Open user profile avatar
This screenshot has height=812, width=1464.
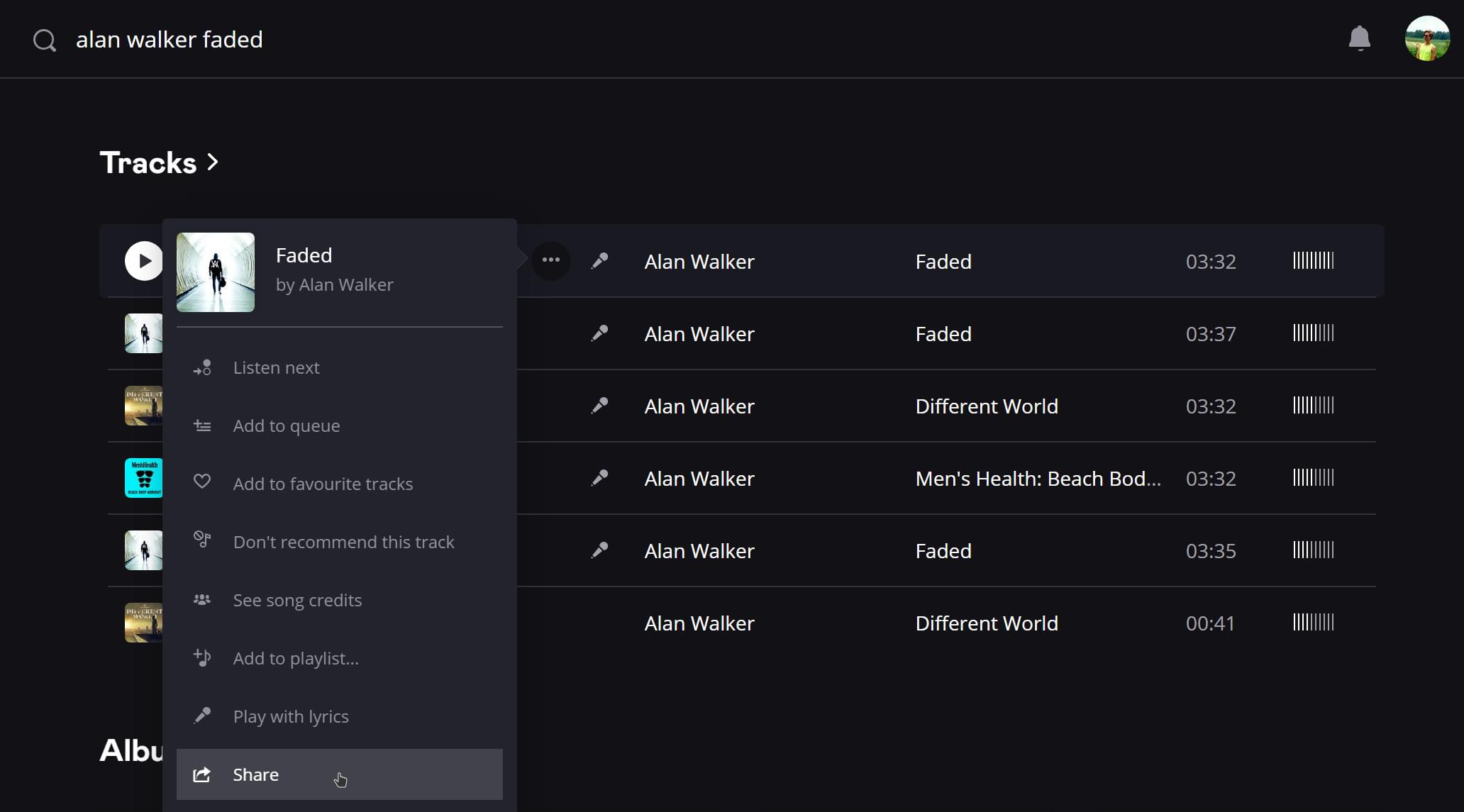[x=1427, y=38]
